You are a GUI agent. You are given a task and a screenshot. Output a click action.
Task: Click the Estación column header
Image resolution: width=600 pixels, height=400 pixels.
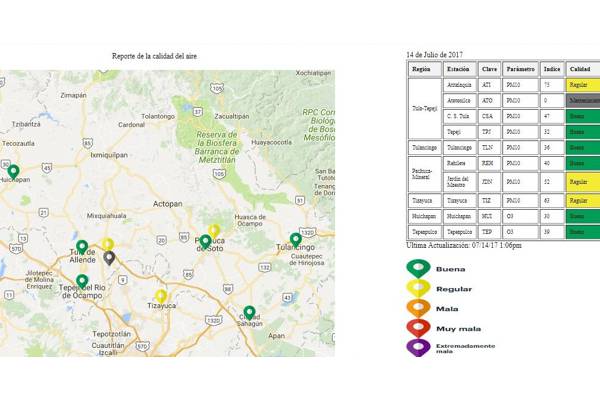click(x=460, y=69)
